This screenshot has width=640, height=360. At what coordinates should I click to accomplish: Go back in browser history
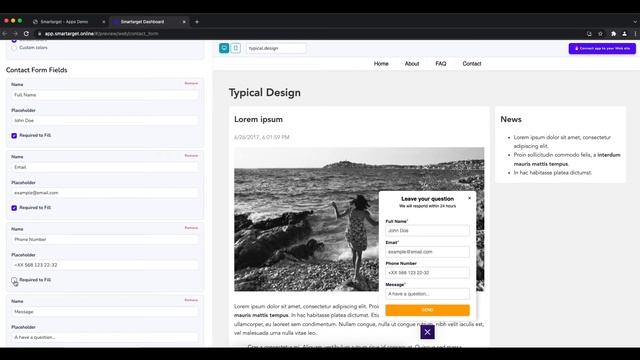click(4, 33)
